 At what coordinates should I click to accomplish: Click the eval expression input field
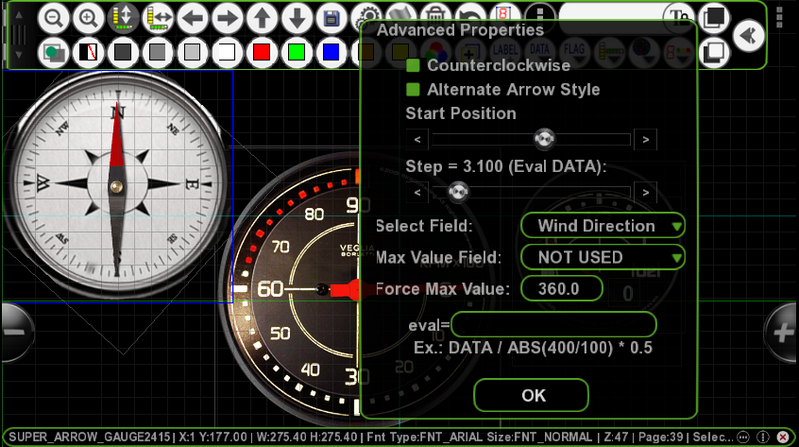[554, 325]
